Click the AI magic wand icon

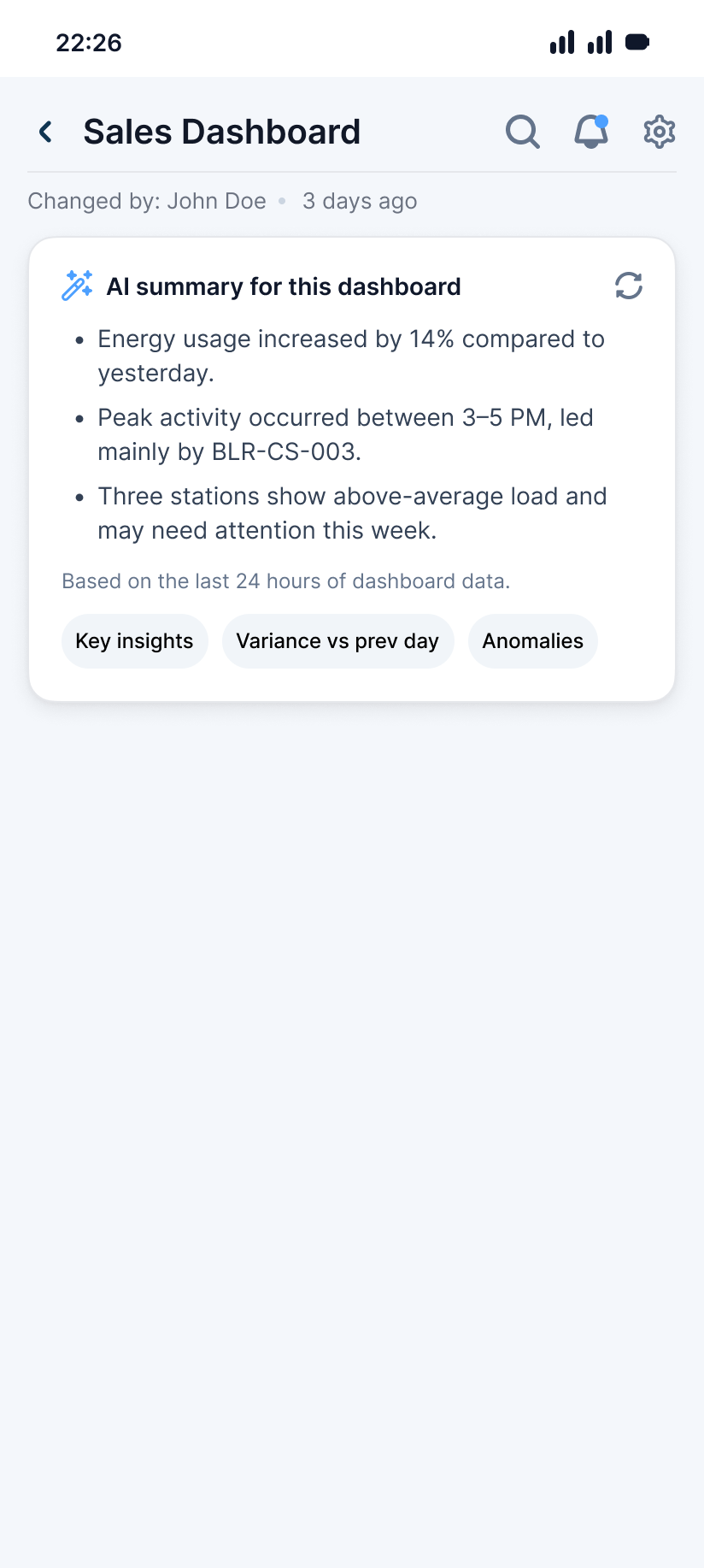pos(77,286)
